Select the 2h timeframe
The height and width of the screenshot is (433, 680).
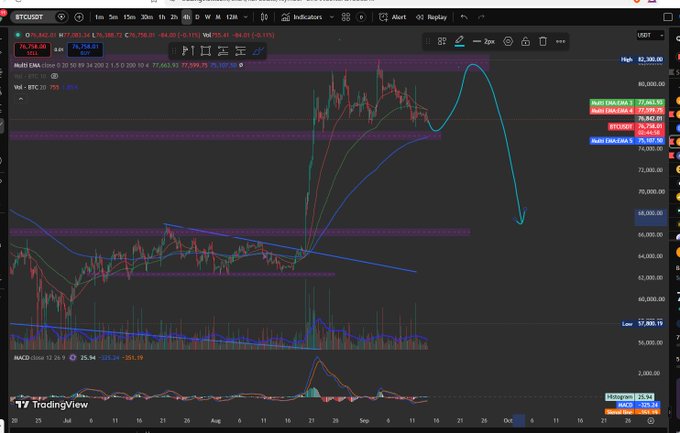tap(174, 17)
